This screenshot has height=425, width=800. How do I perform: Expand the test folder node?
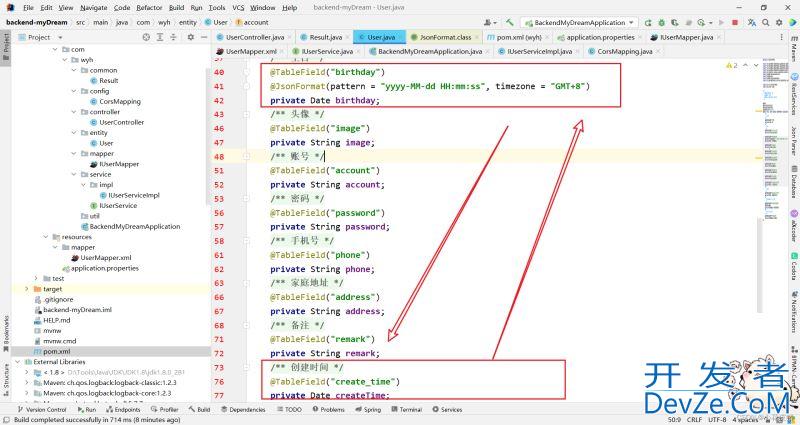[36, 279]
